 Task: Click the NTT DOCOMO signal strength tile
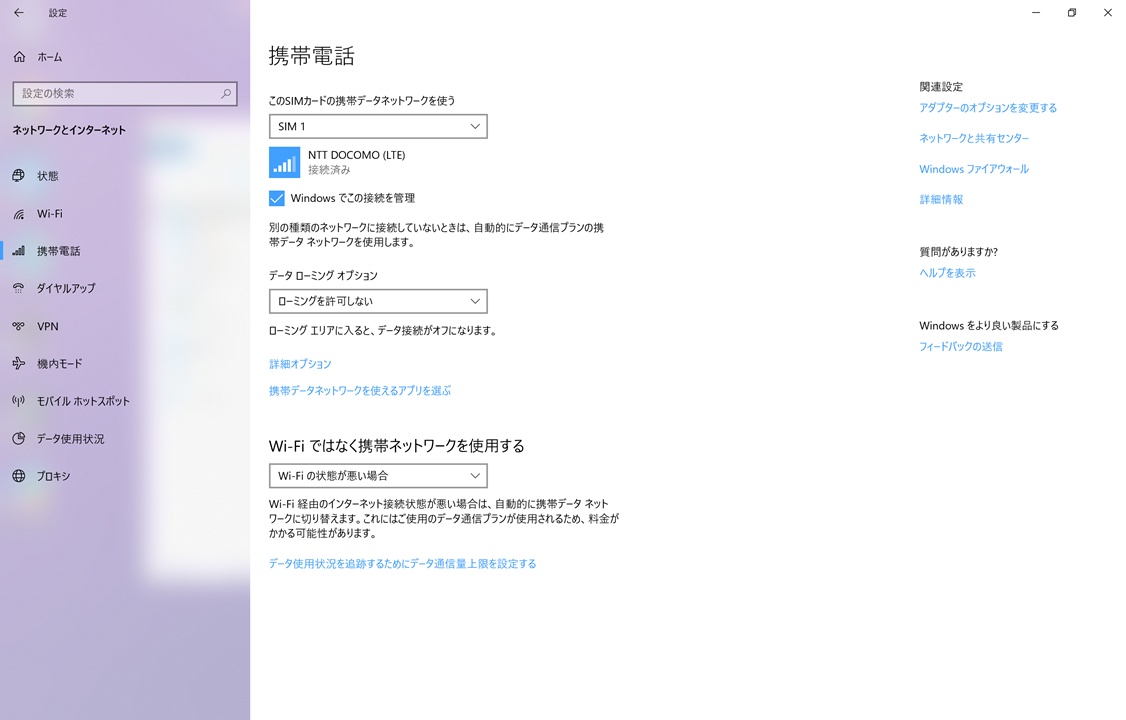pos(284,162)
